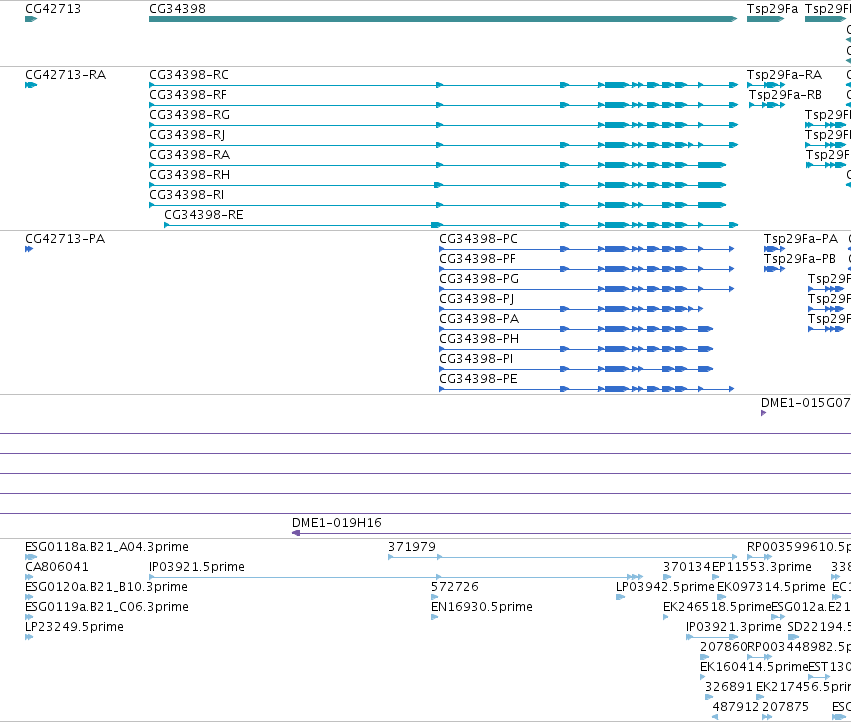This screenshot has height=722, width=851.
Task: Select protein CG34398-PF
Action: tap(477, 259)
